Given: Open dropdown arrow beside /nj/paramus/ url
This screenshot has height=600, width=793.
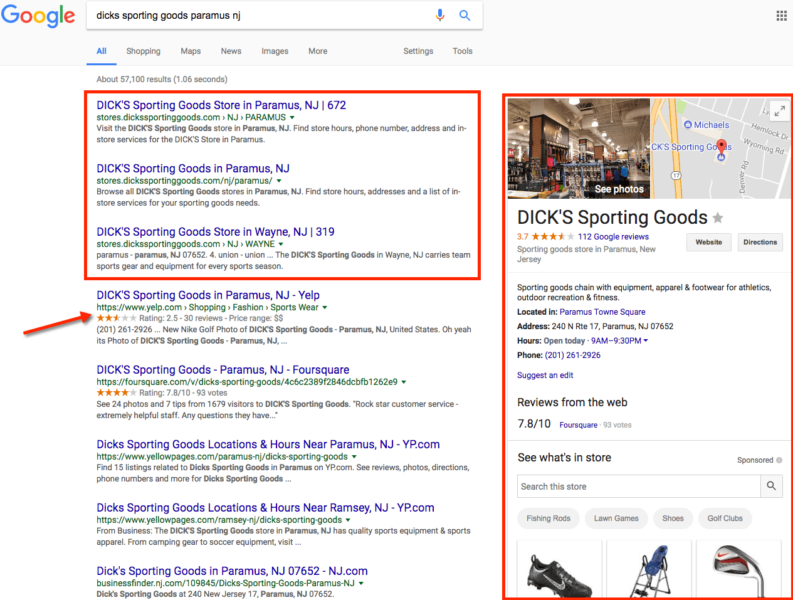Looking at the screenshot, I should point(279,181).
